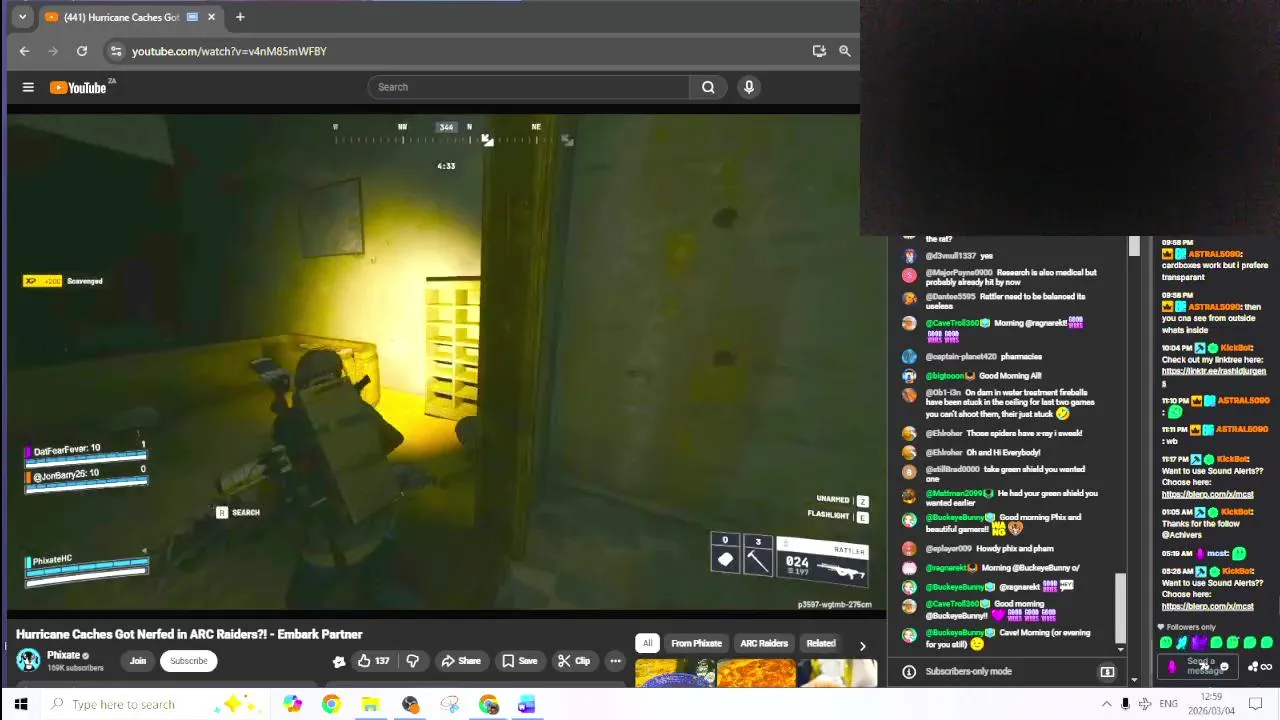Viewport: 1280px width, 720px height.
Task: Start voice search with the microphone icon
Action: coord(749,87)
